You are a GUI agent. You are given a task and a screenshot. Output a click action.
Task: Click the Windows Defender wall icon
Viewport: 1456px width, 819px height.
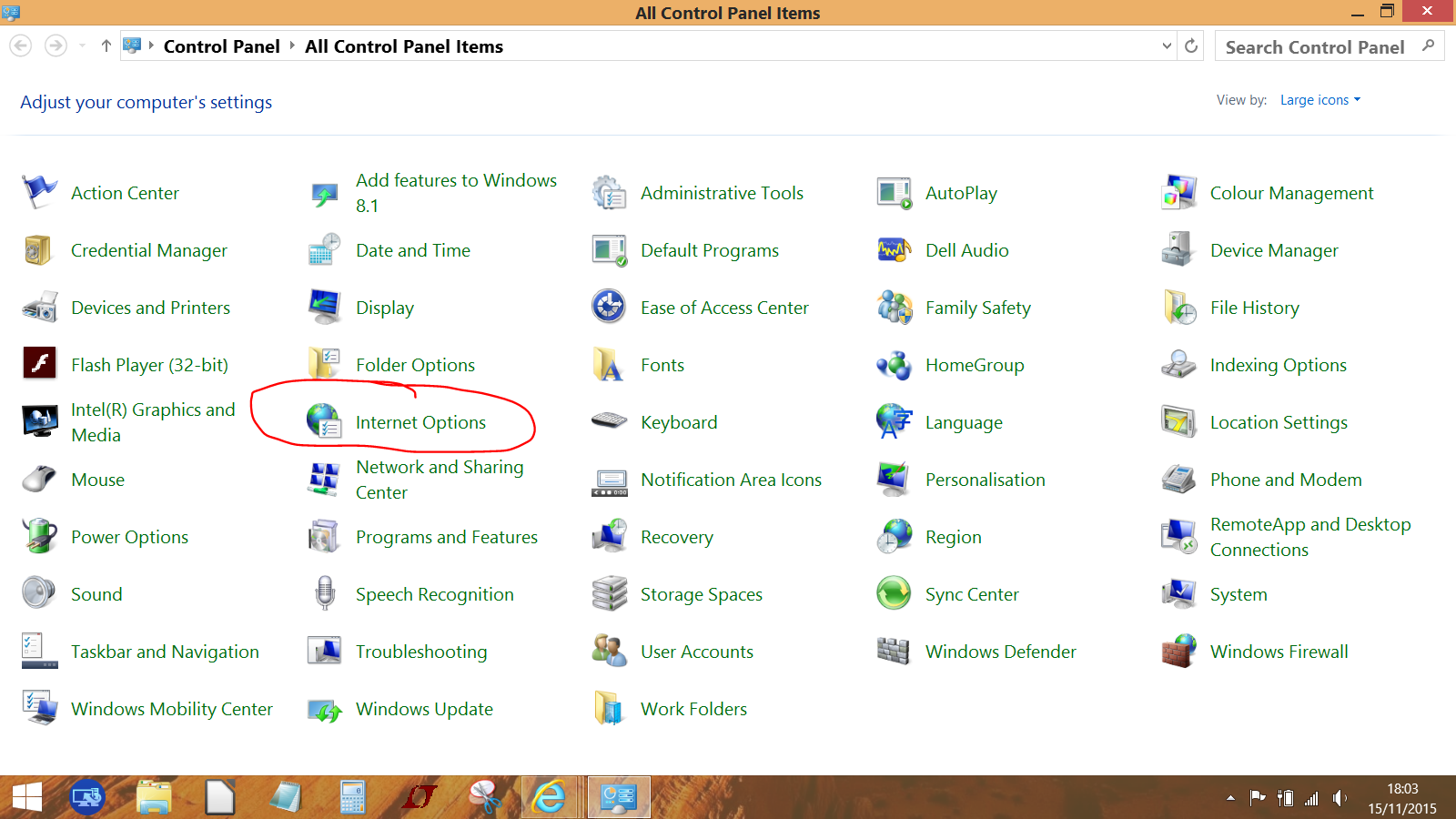[x=894, y=651]
